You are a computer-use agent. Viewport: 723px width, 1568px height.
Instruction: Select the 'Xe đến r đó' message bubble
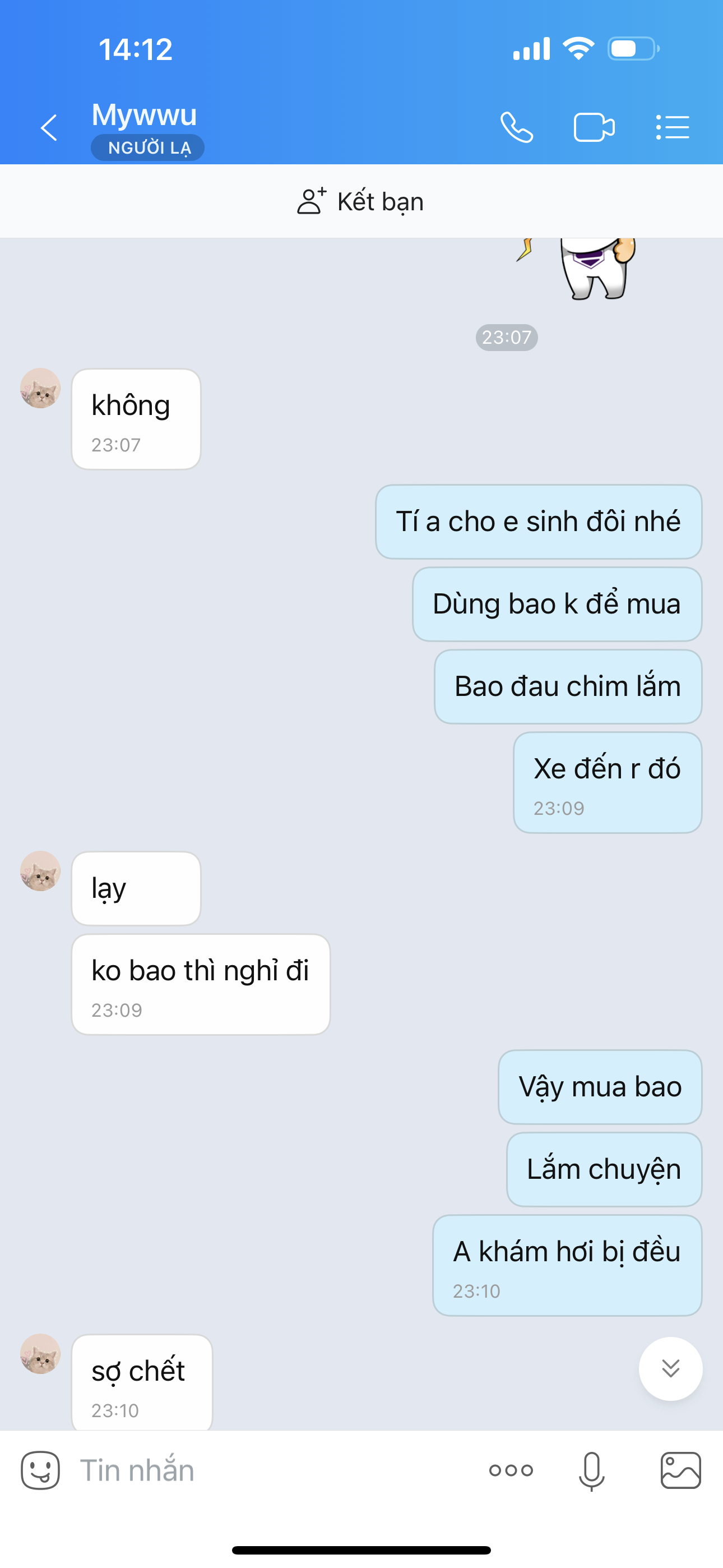click(608, 783)
